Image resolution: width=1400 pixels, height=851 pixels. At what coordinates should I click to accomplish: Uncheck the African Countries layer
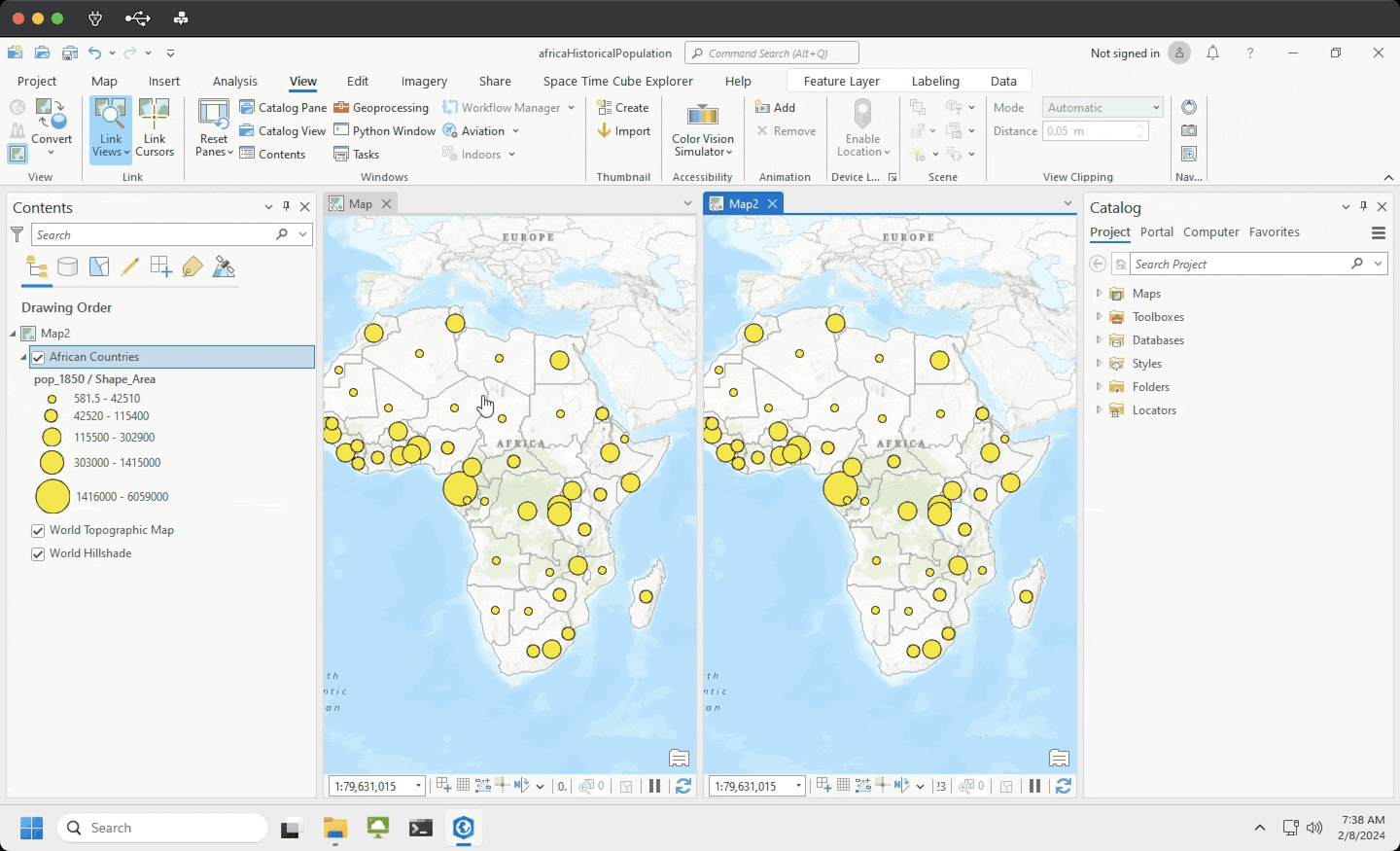(39, 358)
